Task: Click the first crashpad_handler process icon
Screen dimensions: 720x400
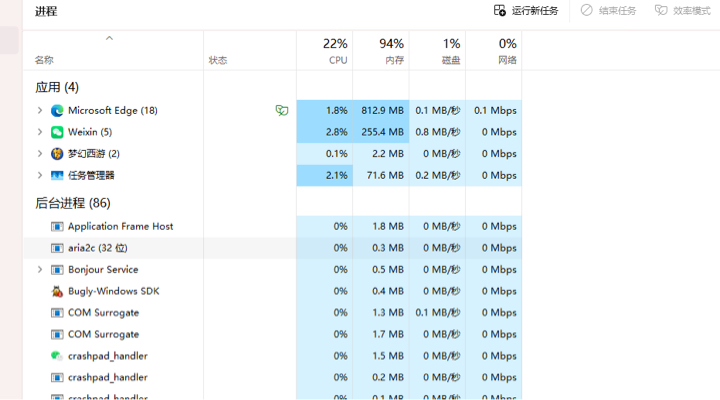Action: [x=57, y=356]
